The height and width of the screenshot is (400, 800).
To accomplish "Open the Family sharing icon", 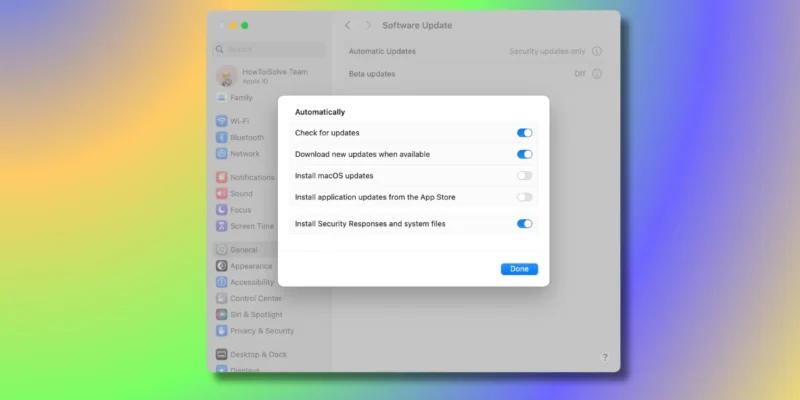I will click(x=221, y=97).
